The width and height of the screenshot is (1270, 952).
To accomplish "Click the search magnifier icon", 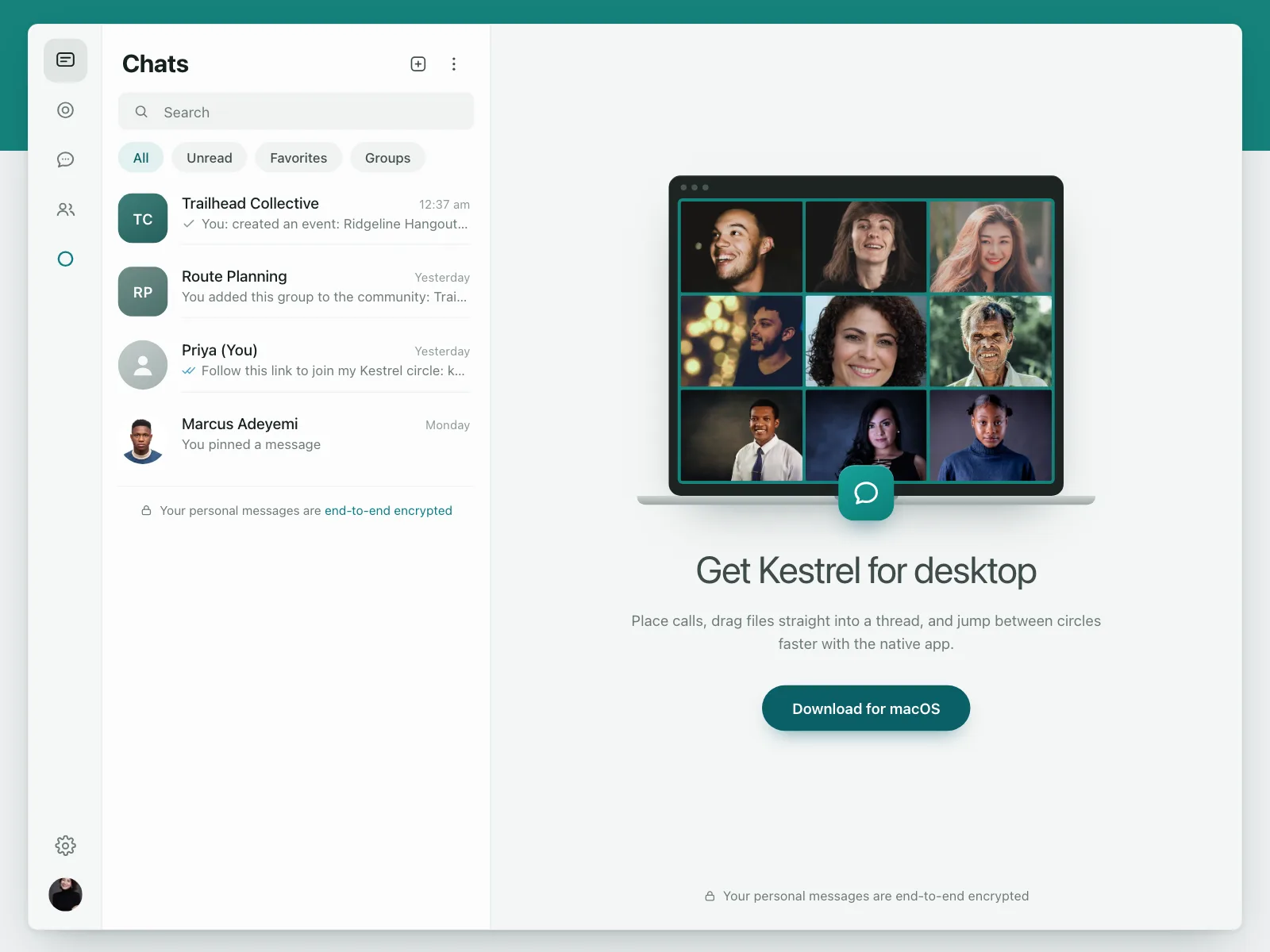I will tap(141, 112).
